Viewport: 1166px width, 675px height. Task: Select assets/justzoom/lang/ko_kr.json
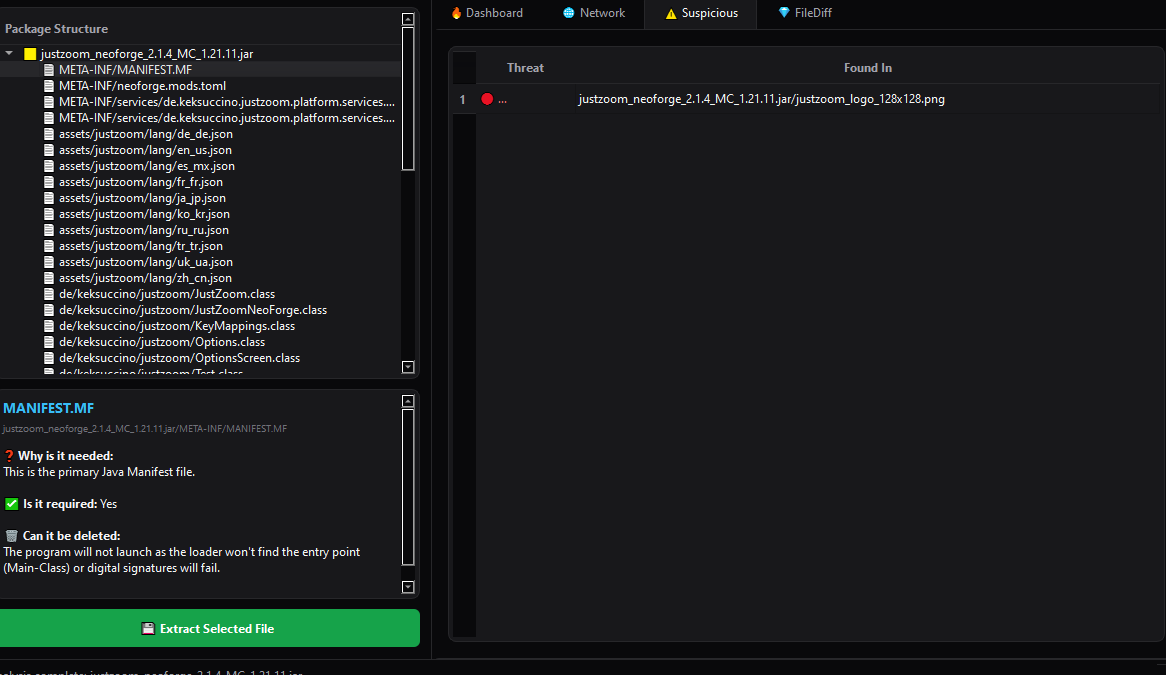click(x=144, y=214)
